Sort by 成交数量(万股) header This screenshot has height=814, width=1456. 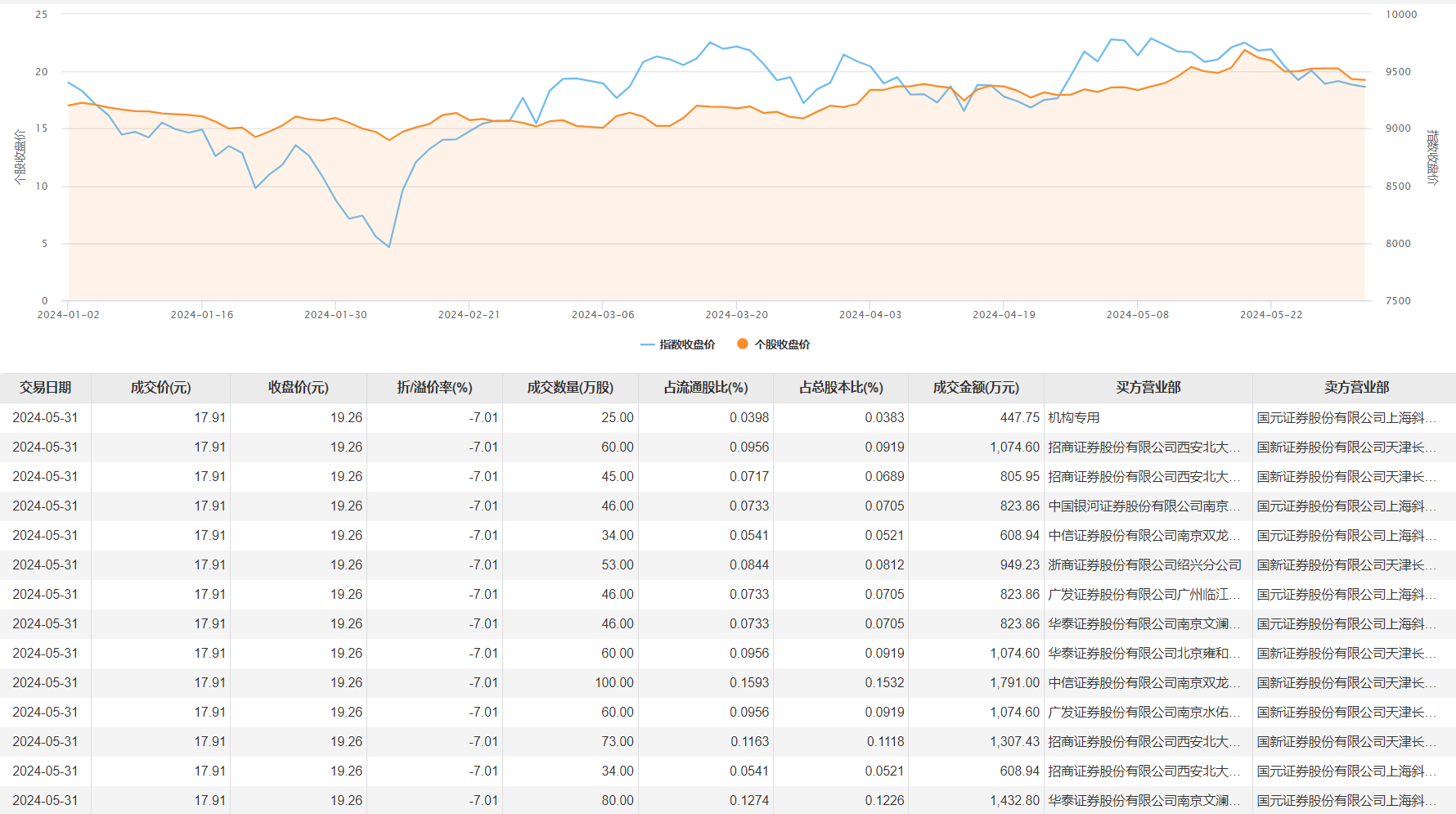click(x=570, y=388)
